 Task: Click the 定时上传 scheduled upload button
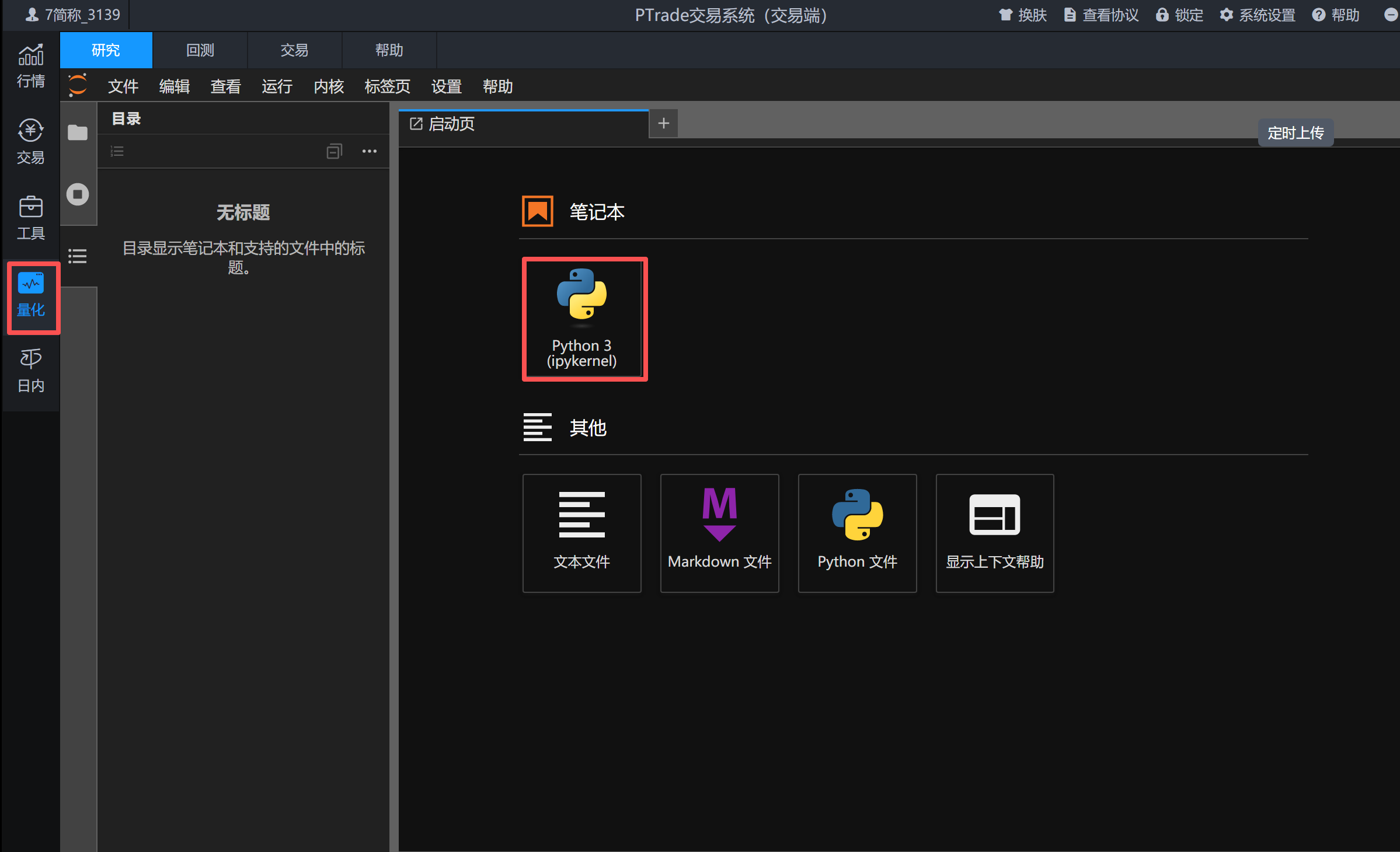click(1295, 133)
